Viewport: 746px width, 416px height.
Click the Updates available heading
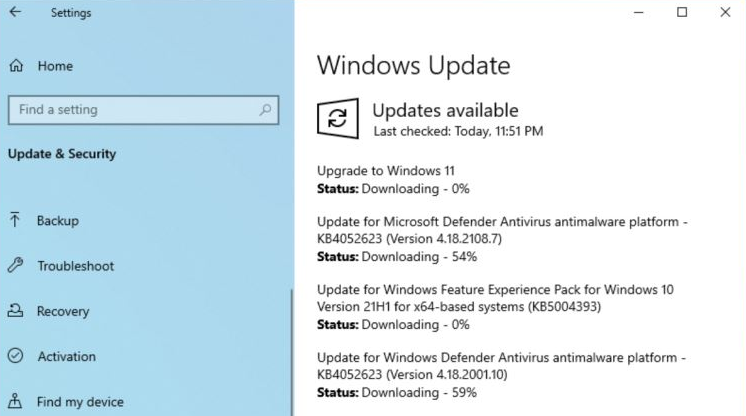point(445,110)
